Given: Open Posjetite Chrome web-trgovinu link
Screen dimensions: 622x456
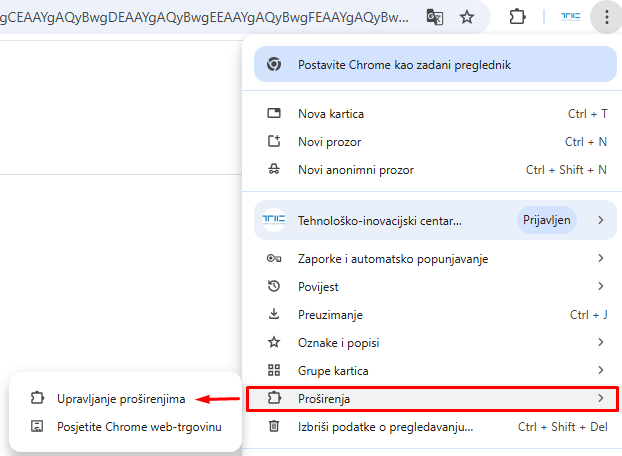Looking at the screenshot, I should (138, 427).
